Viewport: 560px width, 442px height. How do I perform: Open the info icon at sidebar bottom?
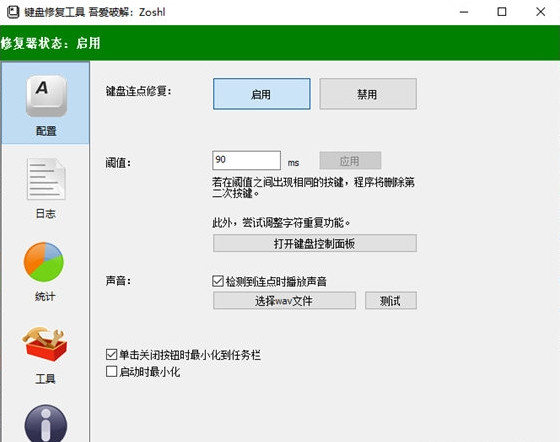click(x=46, y=424)
